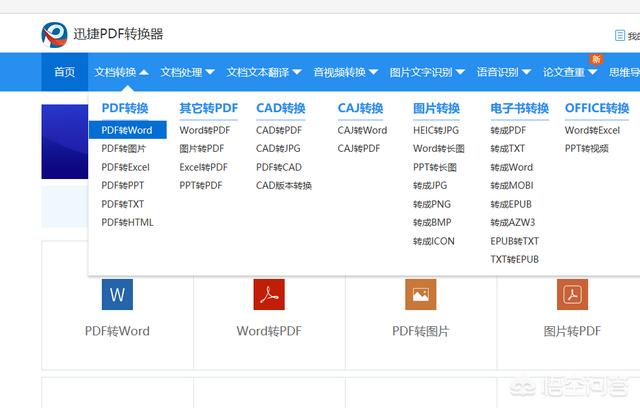Choose 转成Word under 电子书转换
This screenshot has width=640, height=408.
(511, 167)
